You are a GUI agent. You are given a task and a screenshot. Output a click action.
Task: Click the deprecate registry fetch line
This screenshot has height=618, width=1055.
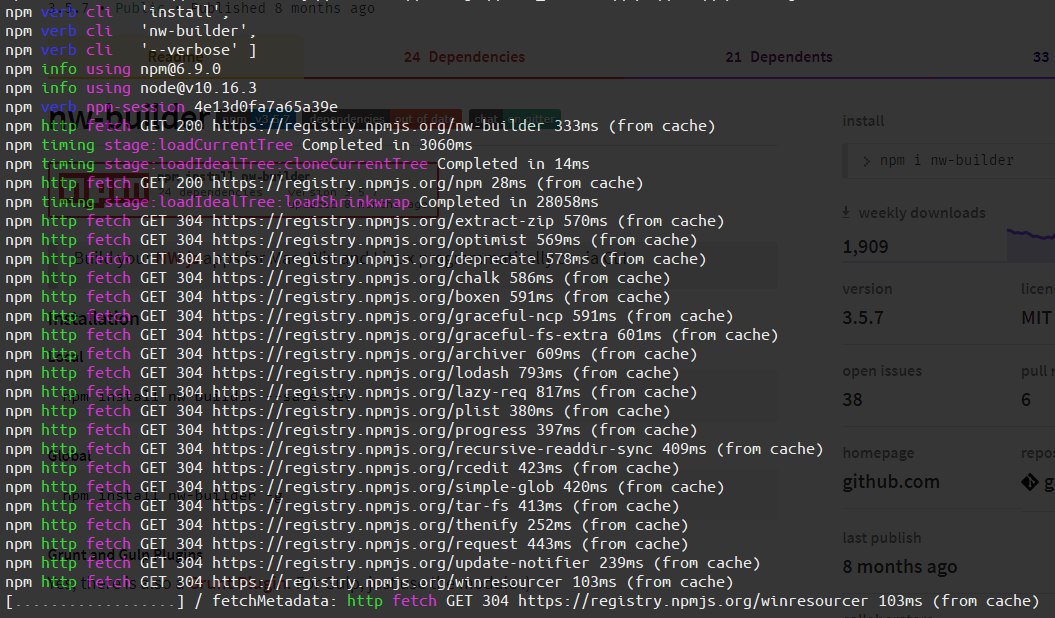point(356,259)
